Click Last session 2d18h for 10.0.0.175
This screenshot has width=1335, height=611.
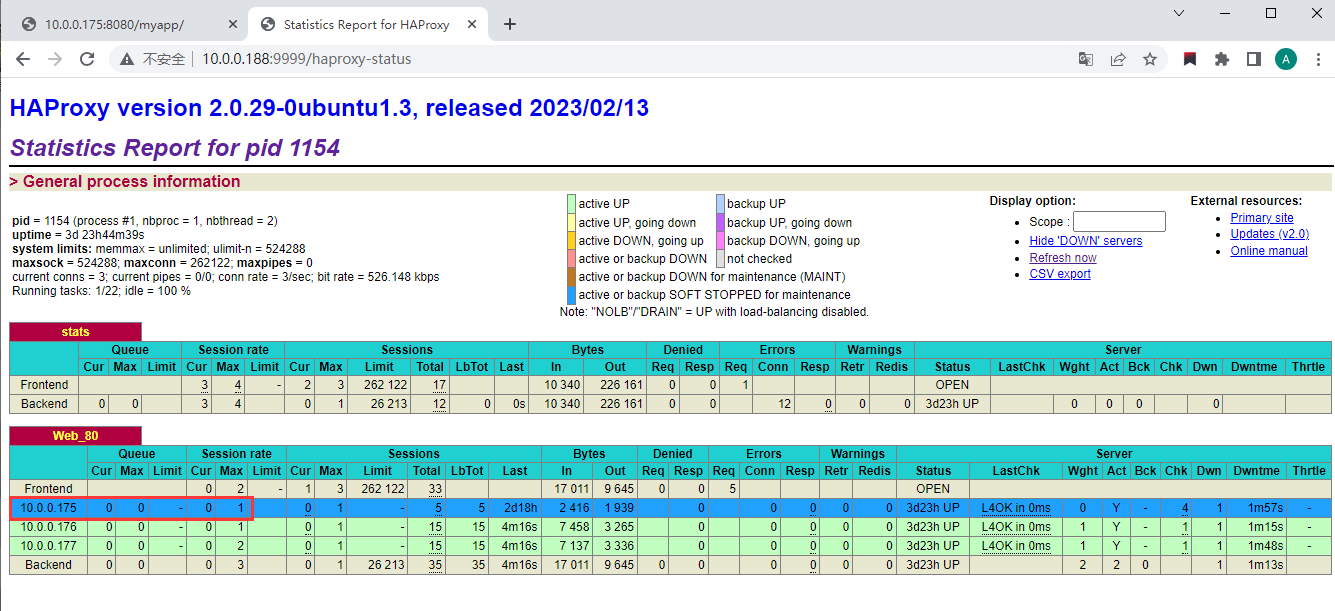pyautogui.click(x=521, y=508)
